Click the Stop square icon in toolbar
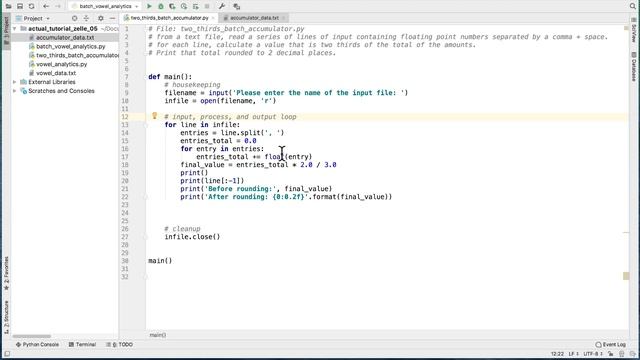This screenshot has width=640, height=360. [x=207, y=6]
